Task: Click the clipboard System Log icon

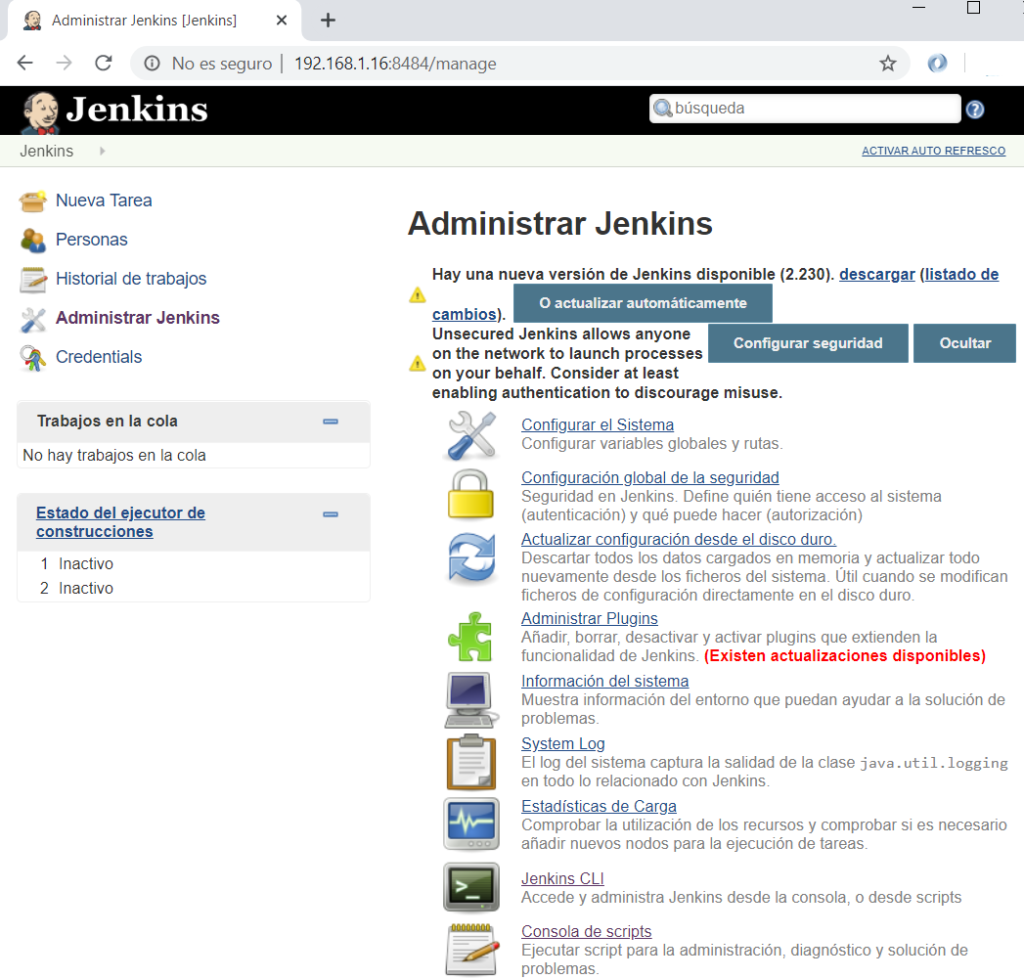Action: coord(471,762)
